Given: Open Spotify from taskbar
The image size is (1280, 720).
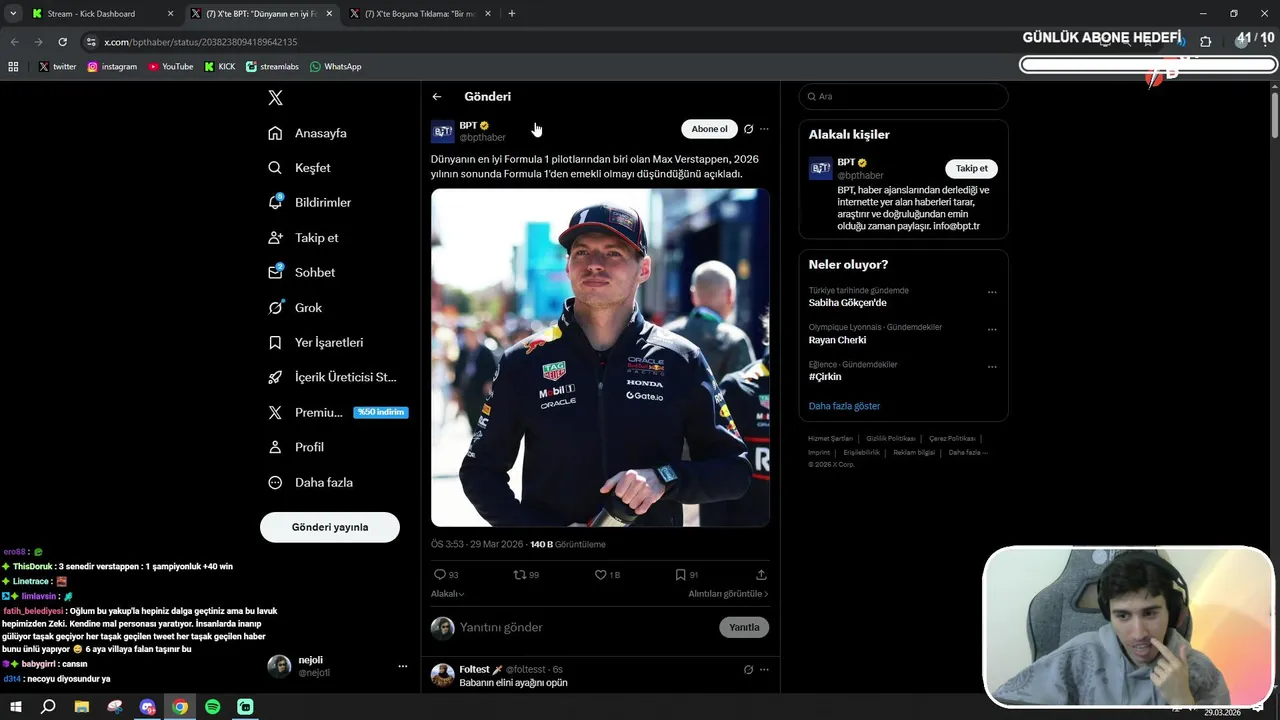Looking at the screenshot, I should pyautogui.click(x=213, y=707).
